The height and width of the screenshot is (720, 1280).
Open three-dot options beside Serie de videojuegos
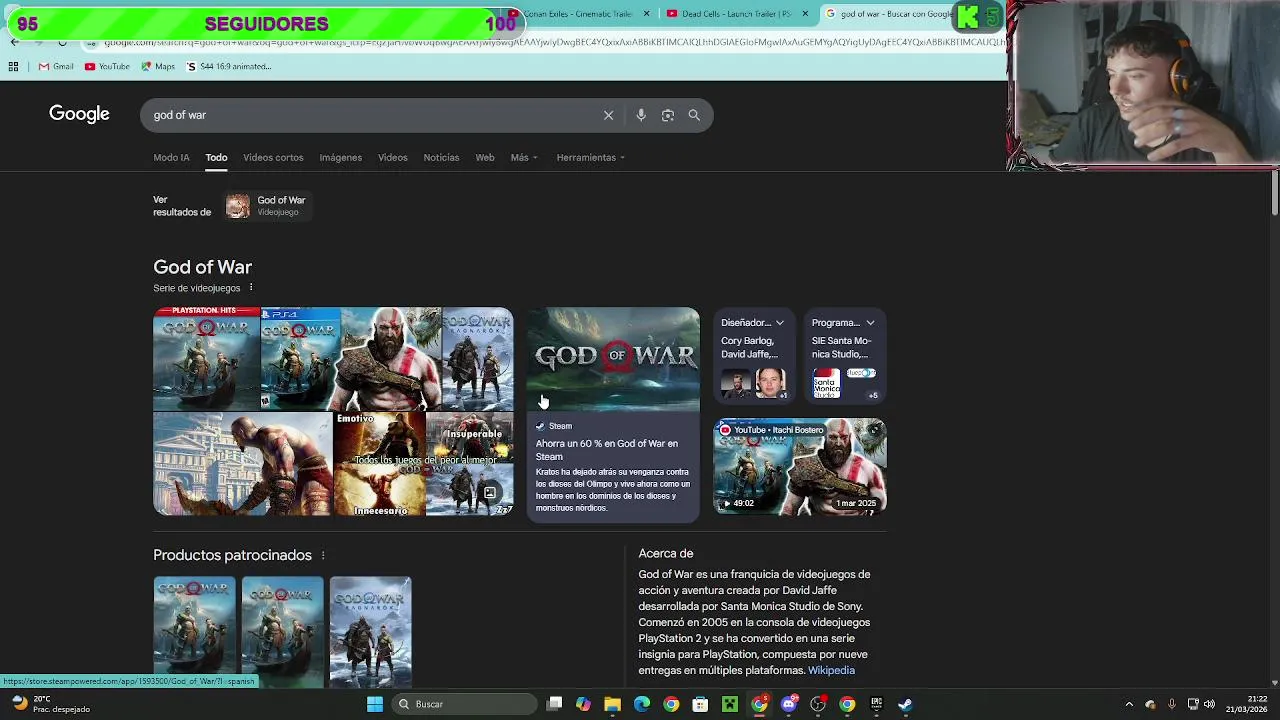tap(251, 288)
